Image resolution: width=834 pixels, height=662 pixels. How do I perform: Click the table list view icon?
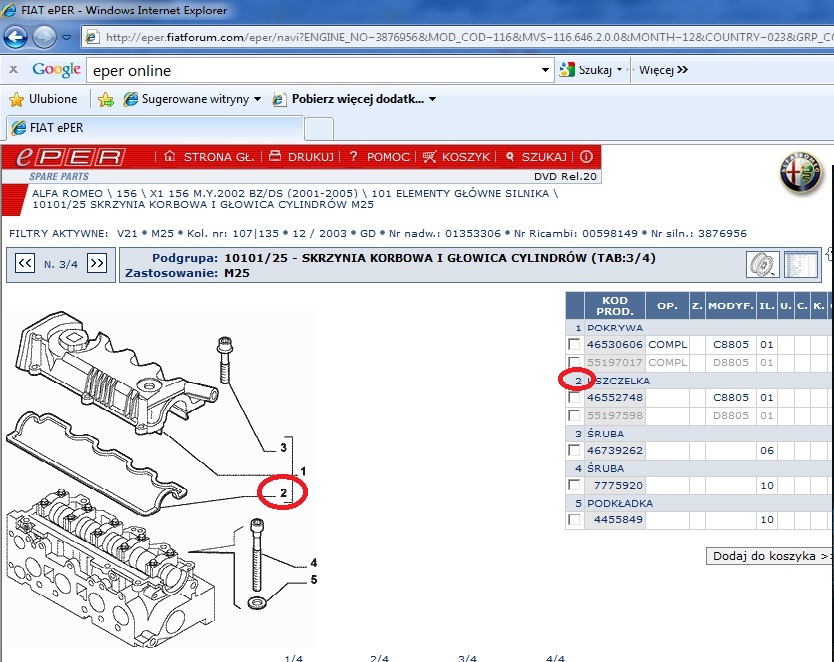tap(800, 264)
